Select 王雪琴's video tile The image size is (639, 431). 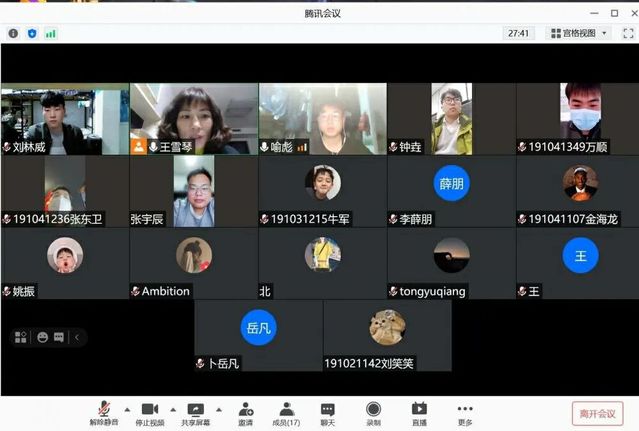193,118
